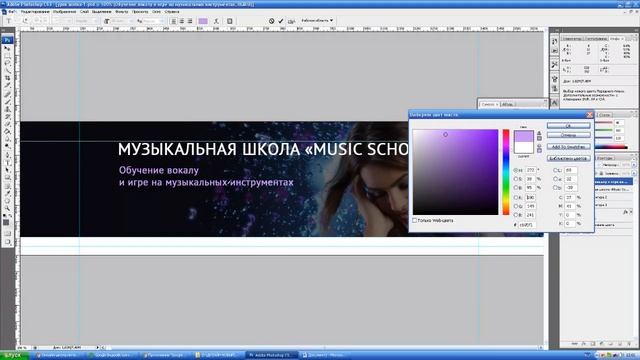Image resolution: width=640 pixels, height=360 pixels.
Task: Switch to Документ1 Microsoft Word taskbar item
Action: 325,356
